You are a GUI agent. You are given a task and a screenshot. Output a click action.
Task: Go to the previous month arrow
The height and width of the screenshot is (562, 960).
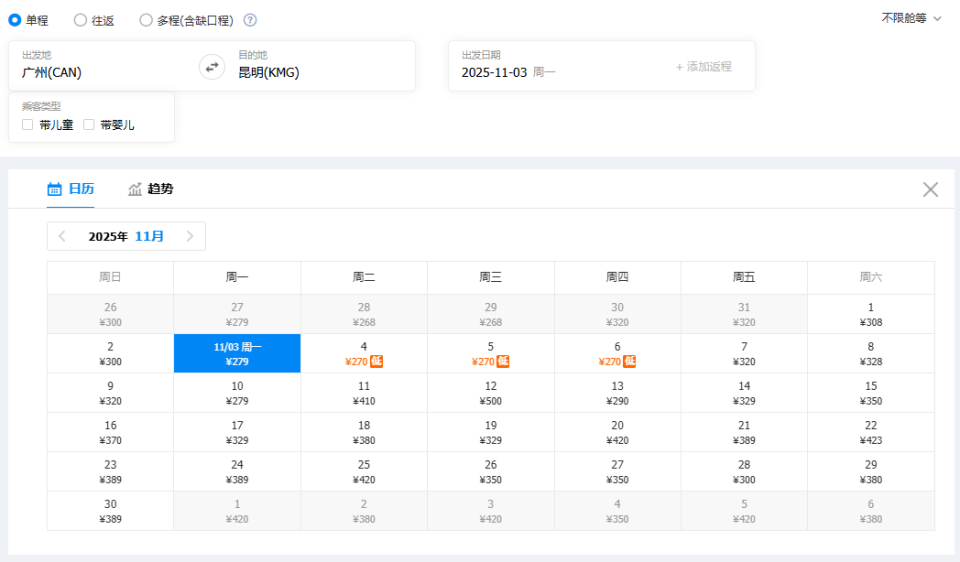tap(62, 236)
